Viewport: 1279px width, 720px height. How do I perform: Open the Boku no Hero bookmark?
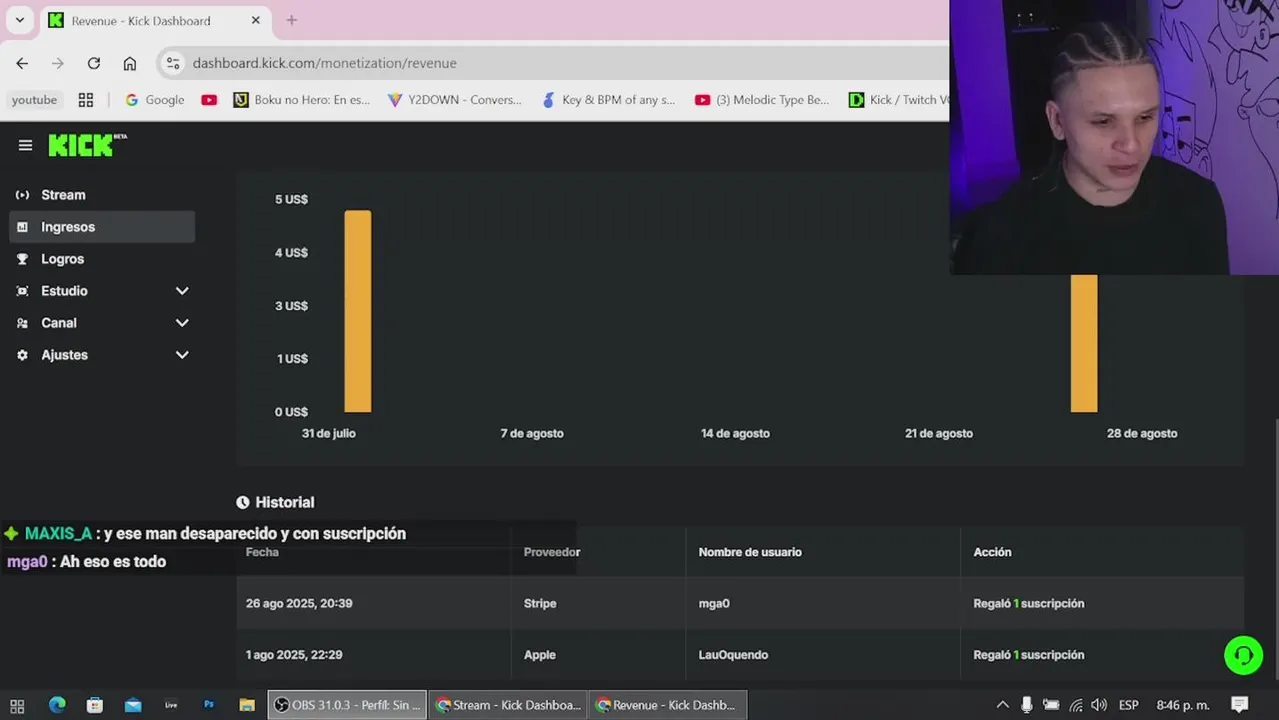pyautogui.click(x=302, y=100)
